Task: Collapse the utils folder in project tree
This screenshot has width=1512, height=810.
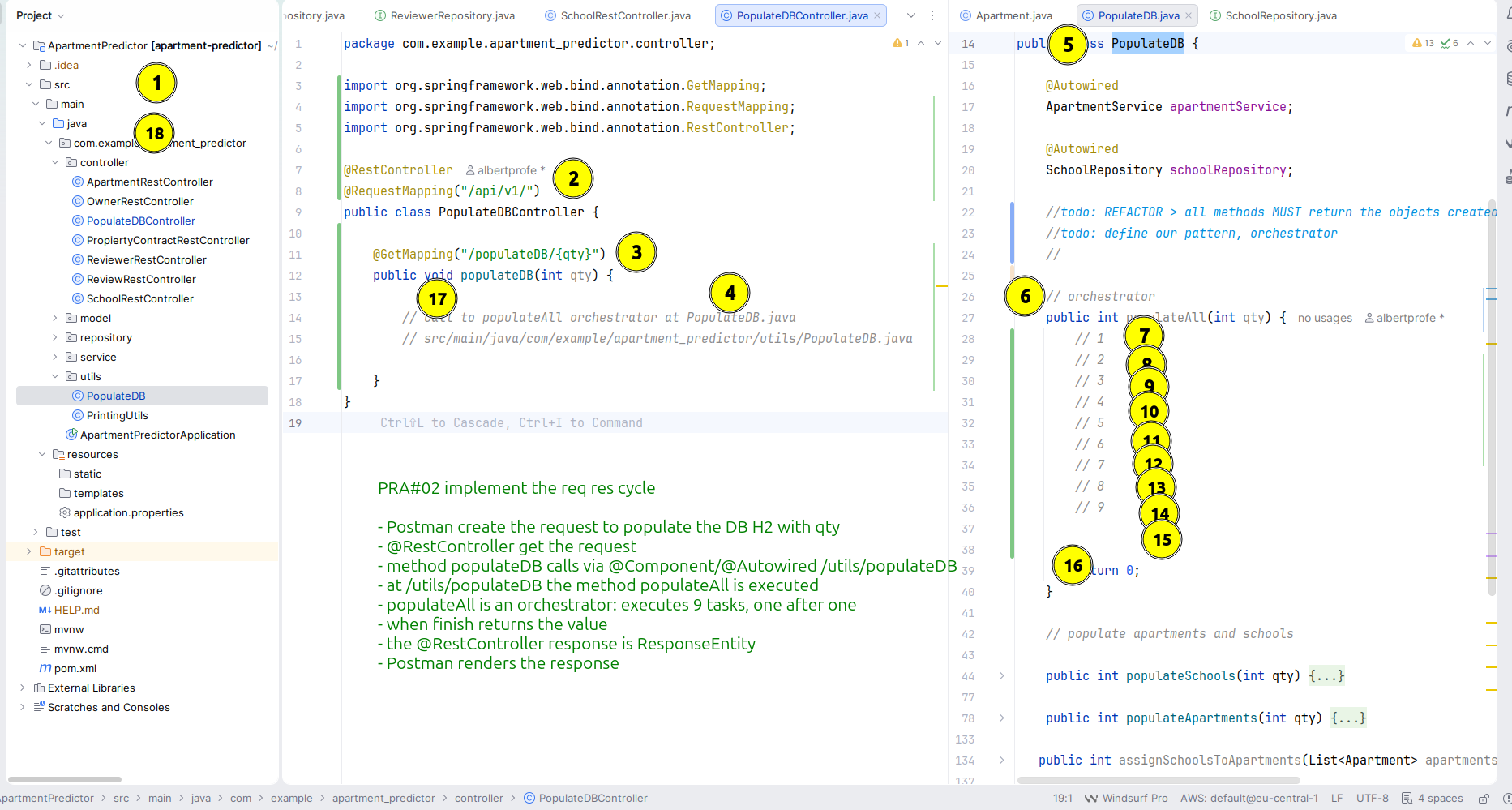Action: [55, 376]
